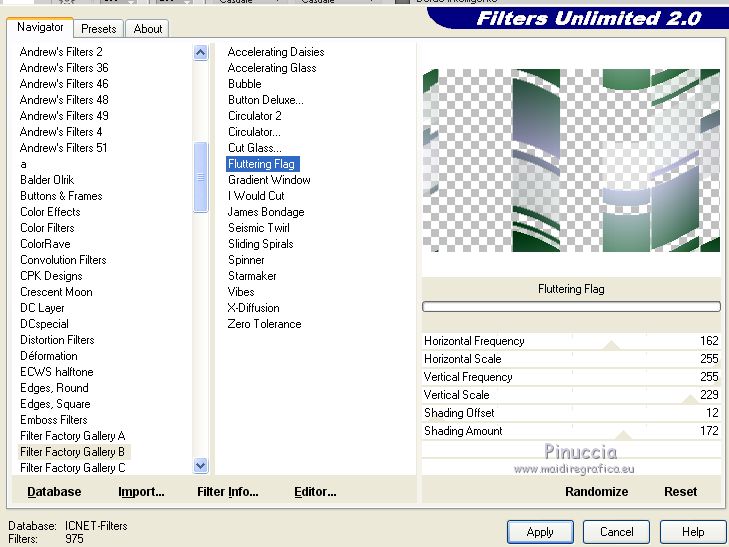Open the About tab
The height and width of the screenshot is (547, 729).
(147, 29)
